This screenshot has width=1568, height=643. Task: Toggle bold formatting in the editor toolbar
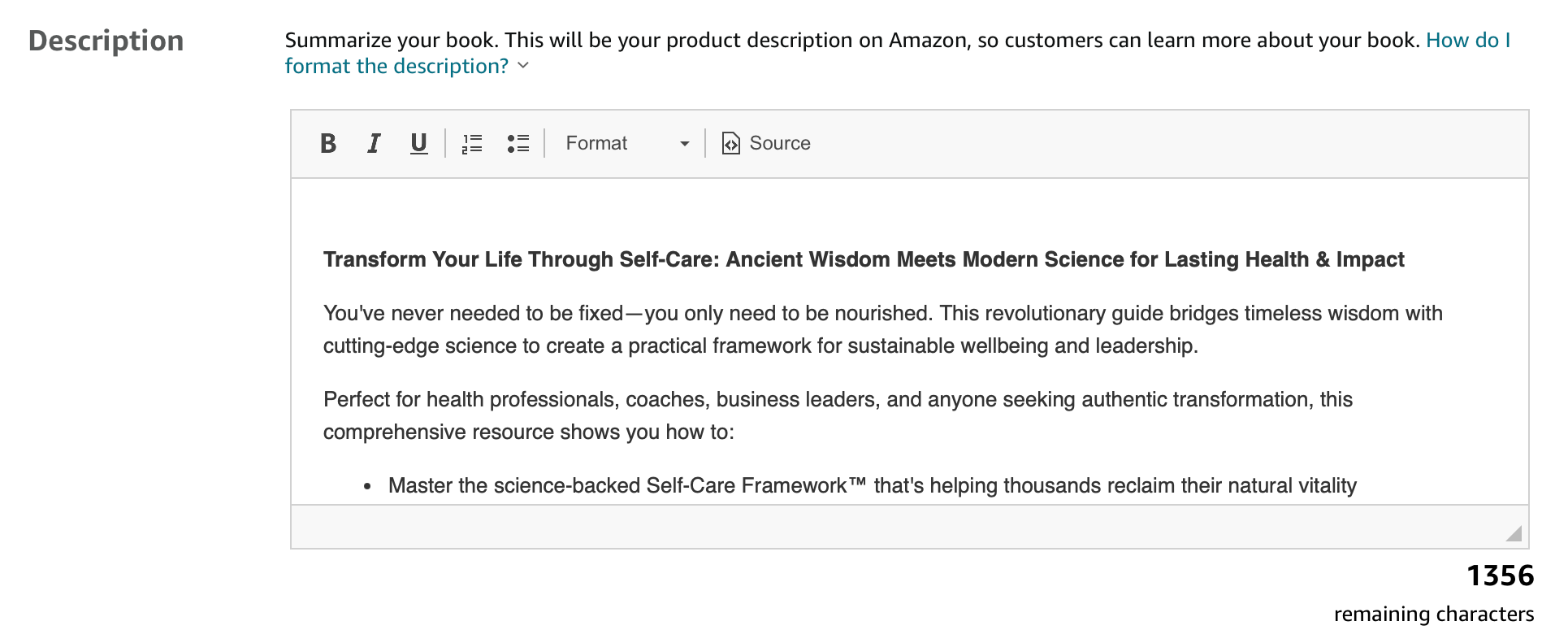(x=328, y=144)
